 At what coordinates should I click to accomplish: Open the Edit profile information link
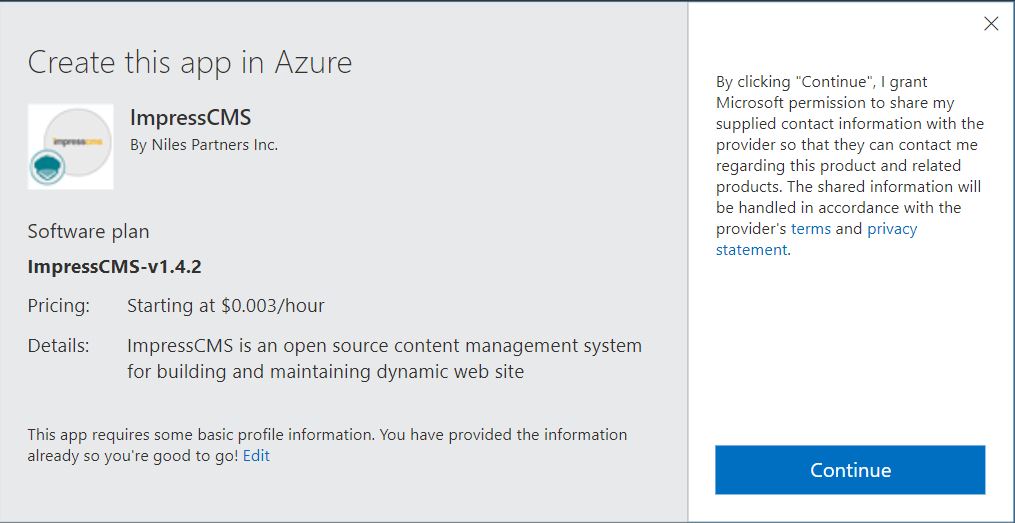[x=256, y=456]
